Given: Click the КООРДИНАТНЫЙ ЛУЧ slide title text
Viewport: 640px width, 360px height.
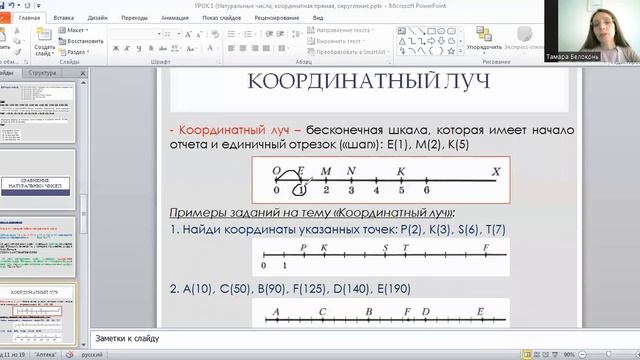Looking at the screenshot, I should [x=369, y=81].
